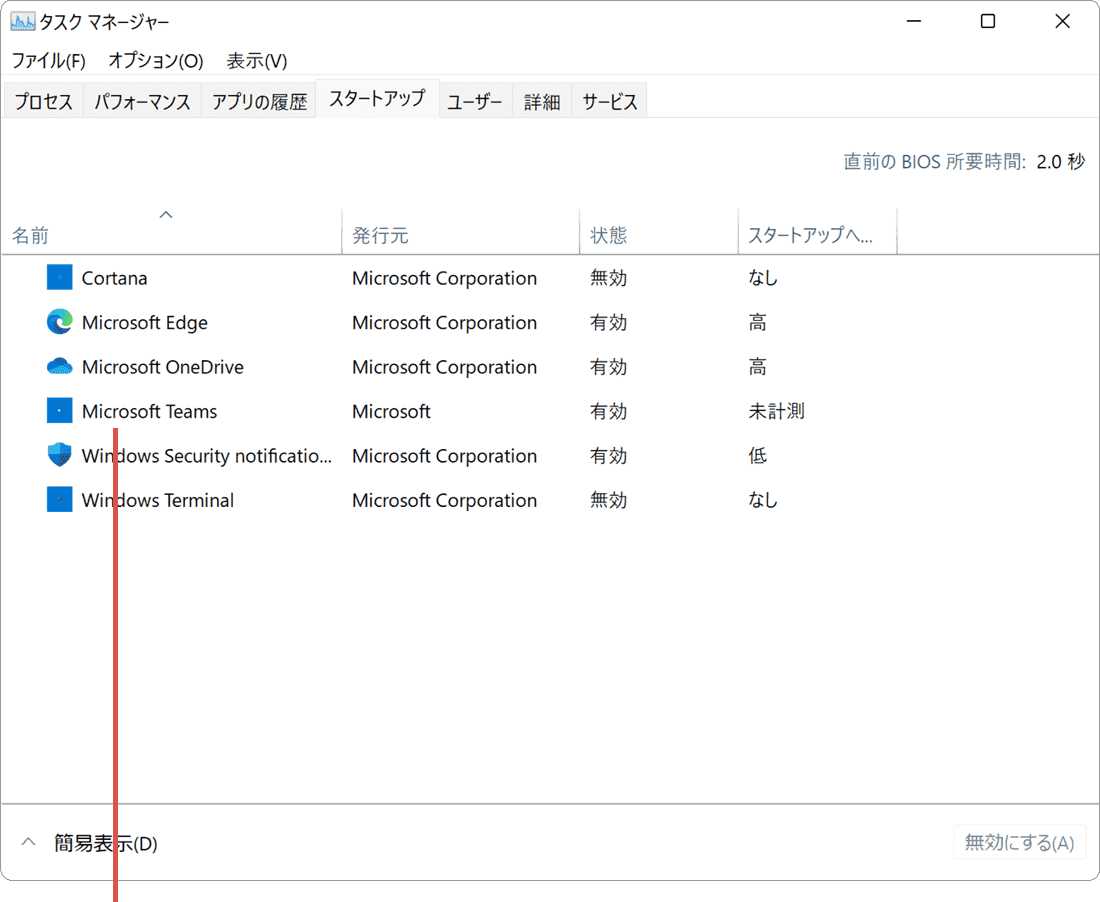Click Teams' publisher cell reading Microsoft

point(391,411)
